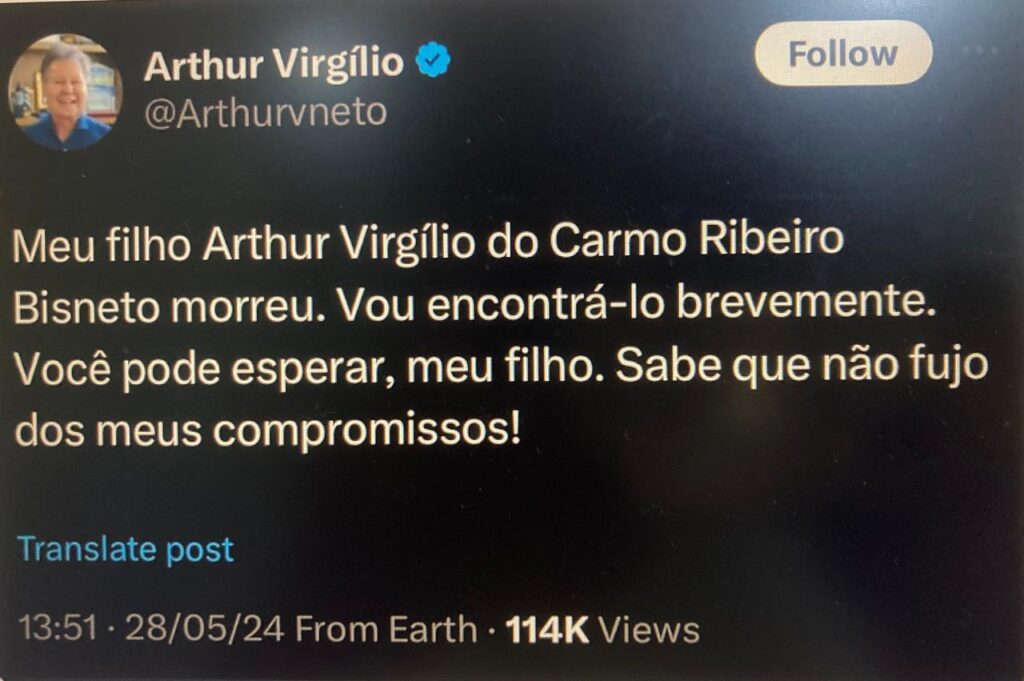Viewport: 1024px width, 681px height.
Task: Click the word encontrá-lo in the post
Action: click(x=546, y=304)
